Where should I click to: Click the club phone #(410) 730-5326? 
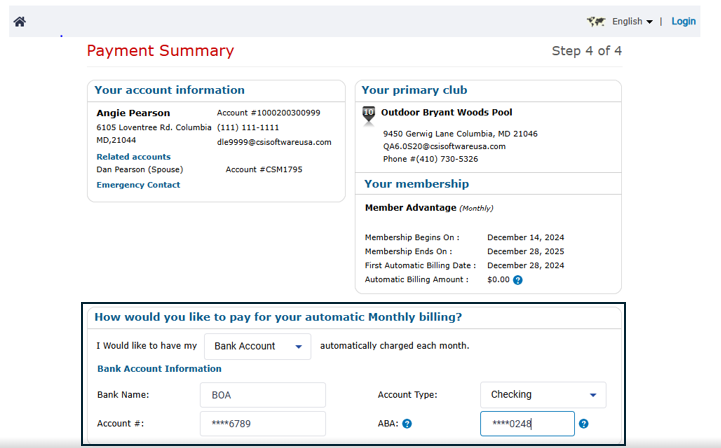coord(430,159)
